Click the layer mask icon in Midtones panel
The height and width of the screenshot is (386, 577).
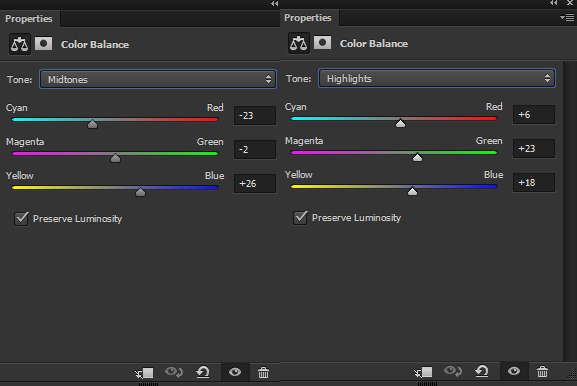point(43,44)
